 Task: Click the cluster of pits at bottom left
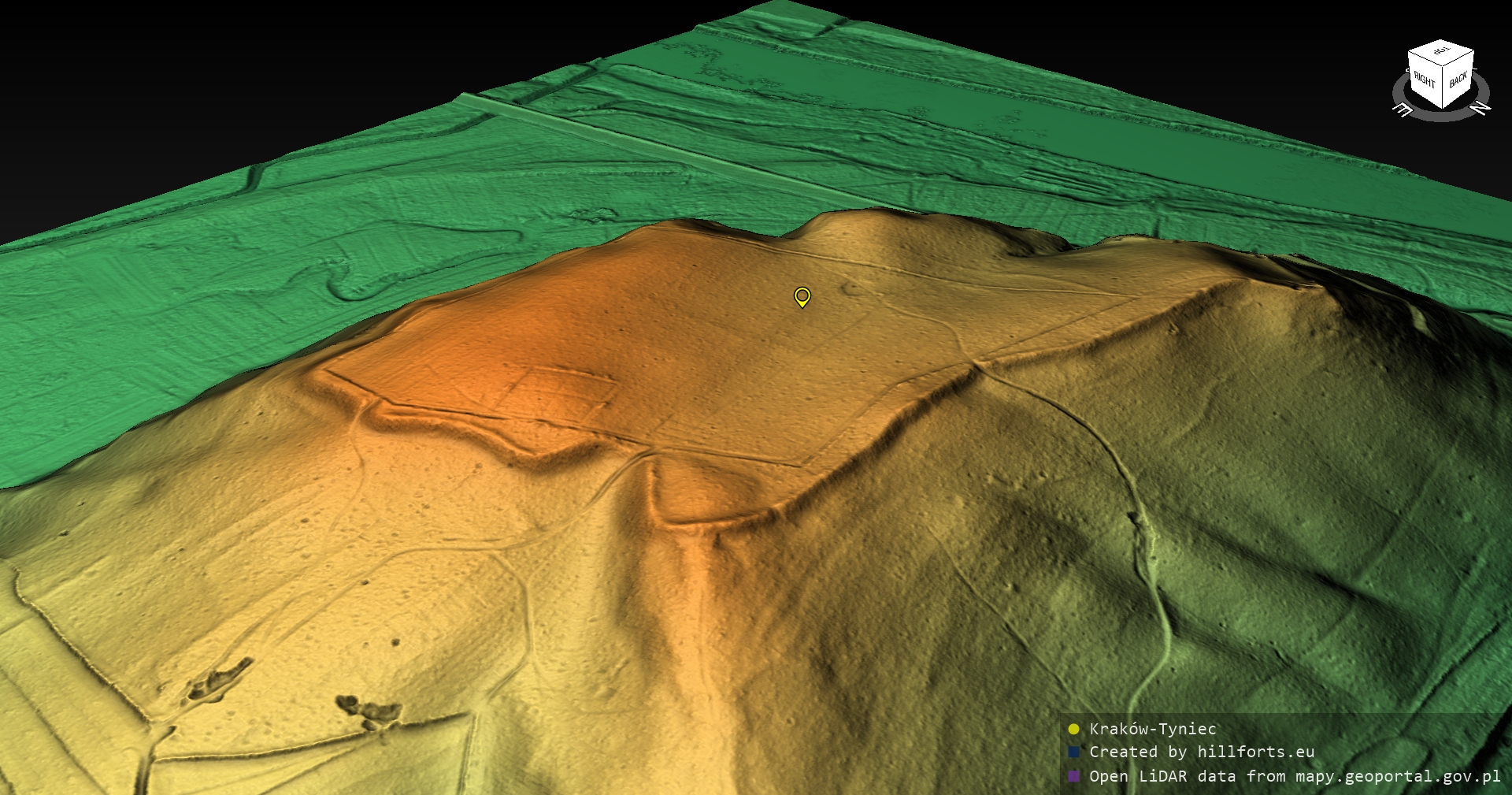369,709
